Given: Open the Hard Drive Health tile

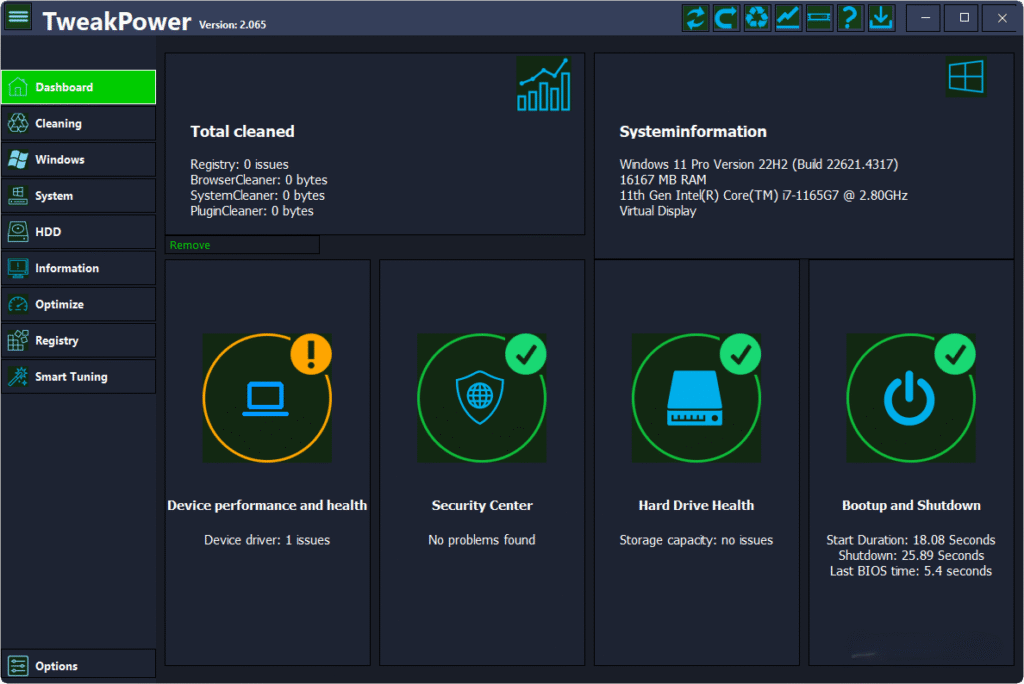Looking at the screenshot, I should click(696, 398).
